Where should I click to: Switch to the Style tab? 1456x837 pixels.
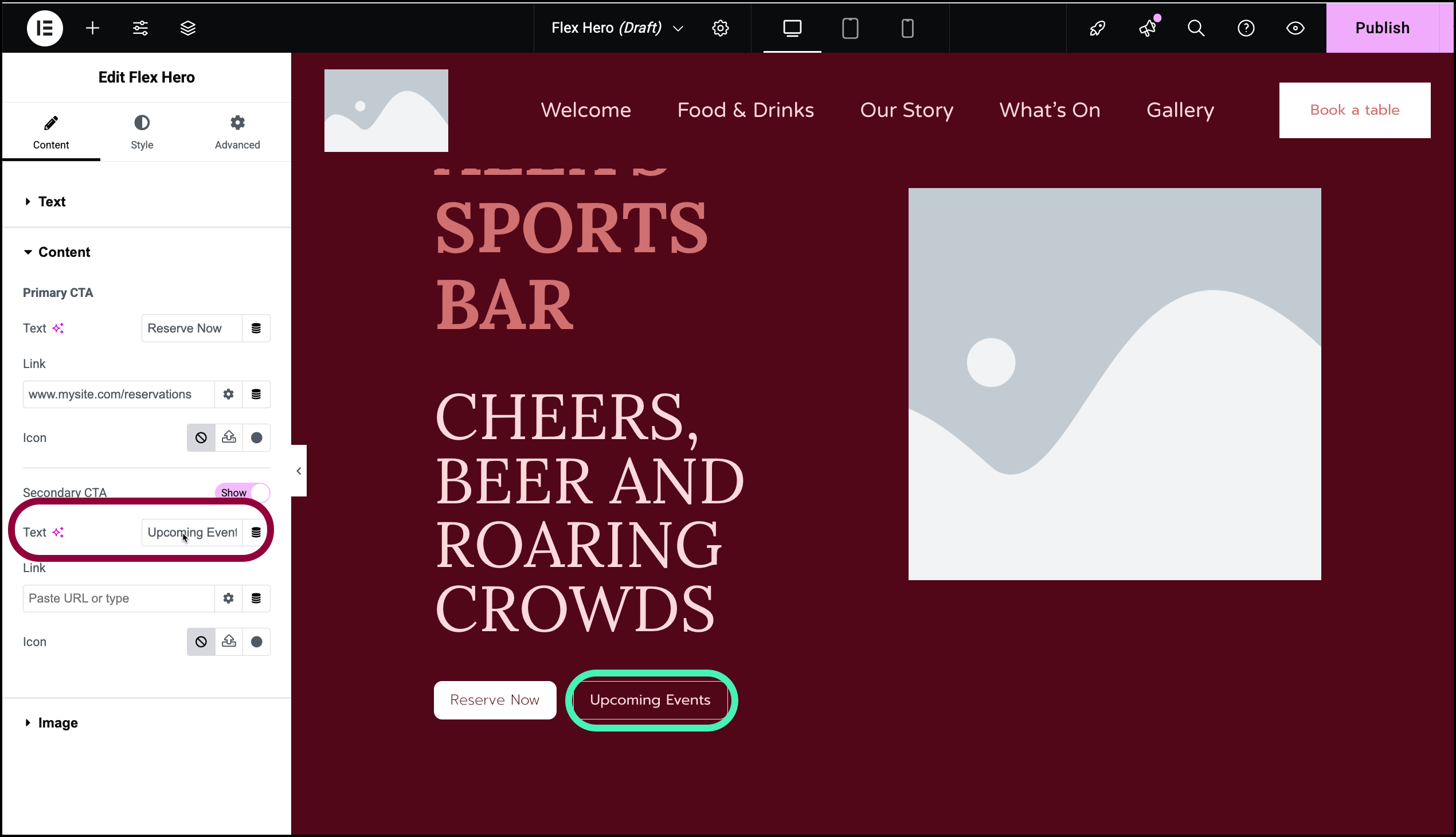point(142,133)
